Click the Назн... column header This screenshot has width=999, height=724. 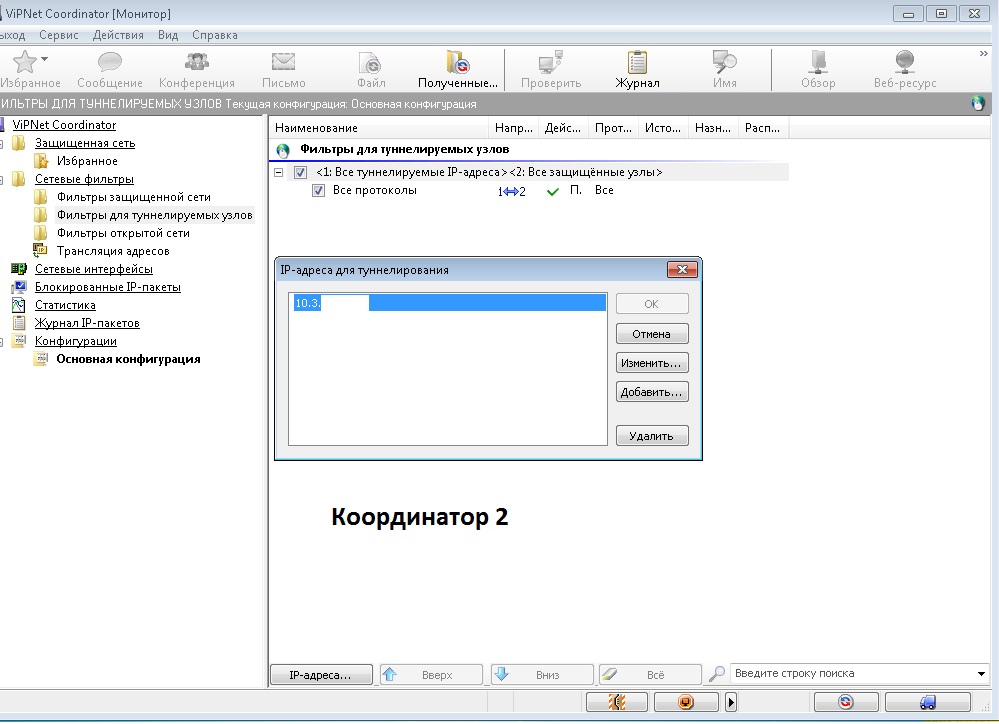(713, 128)
